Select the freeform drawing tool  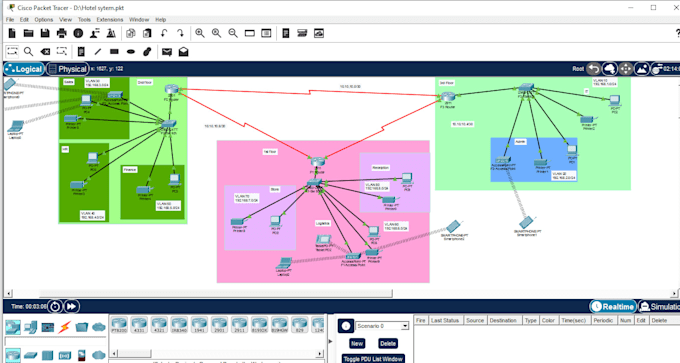147,52
